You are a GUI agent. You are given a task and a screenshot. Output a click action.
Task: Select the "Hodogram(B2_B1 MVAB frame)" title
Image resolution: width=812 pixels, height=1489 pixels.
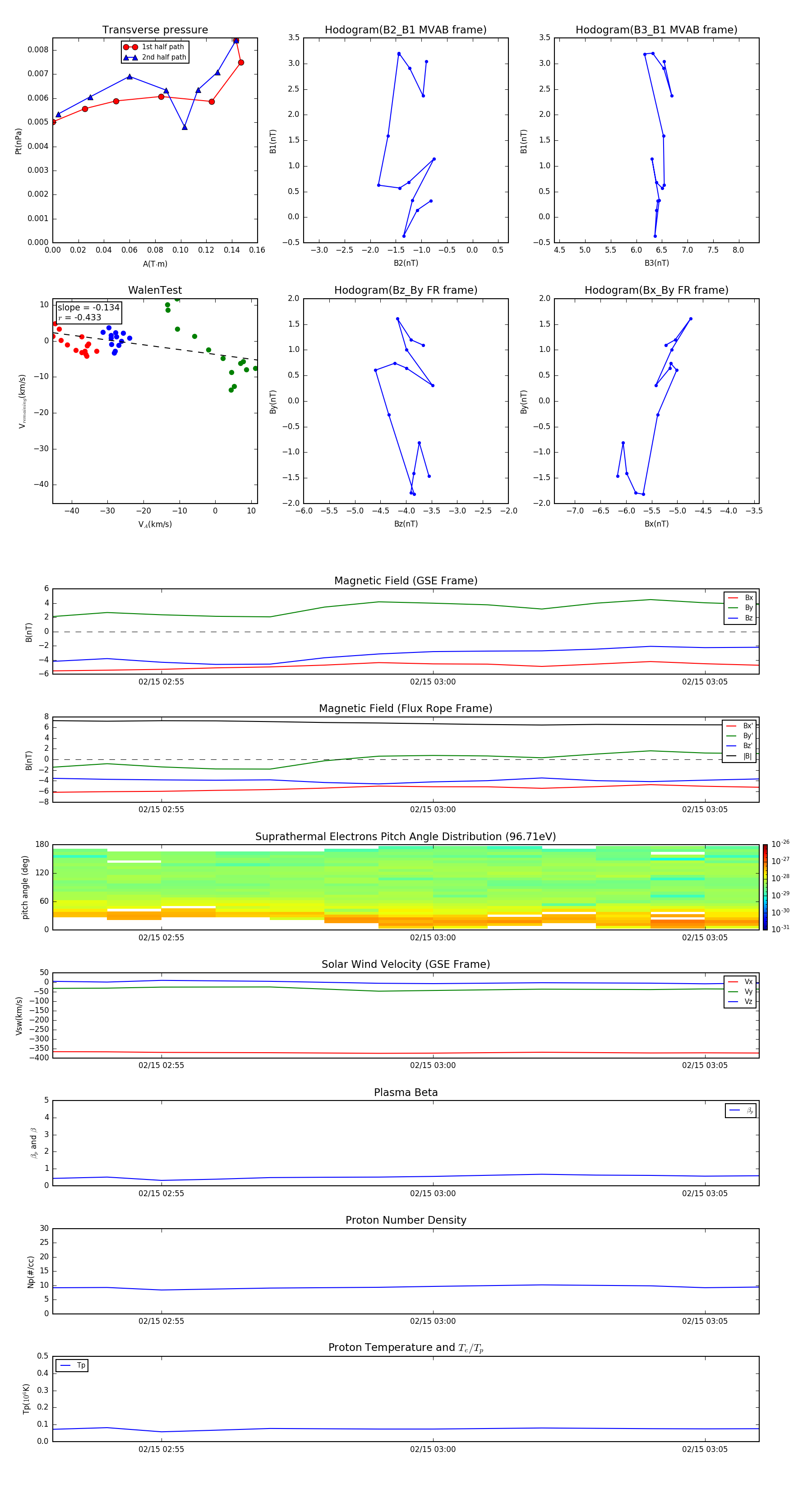click(406, 30)
